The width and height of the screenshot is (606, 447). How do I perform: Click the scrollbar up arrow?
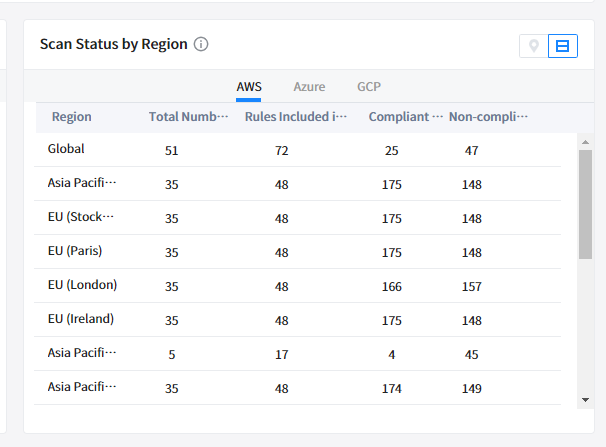coord(585,142)
